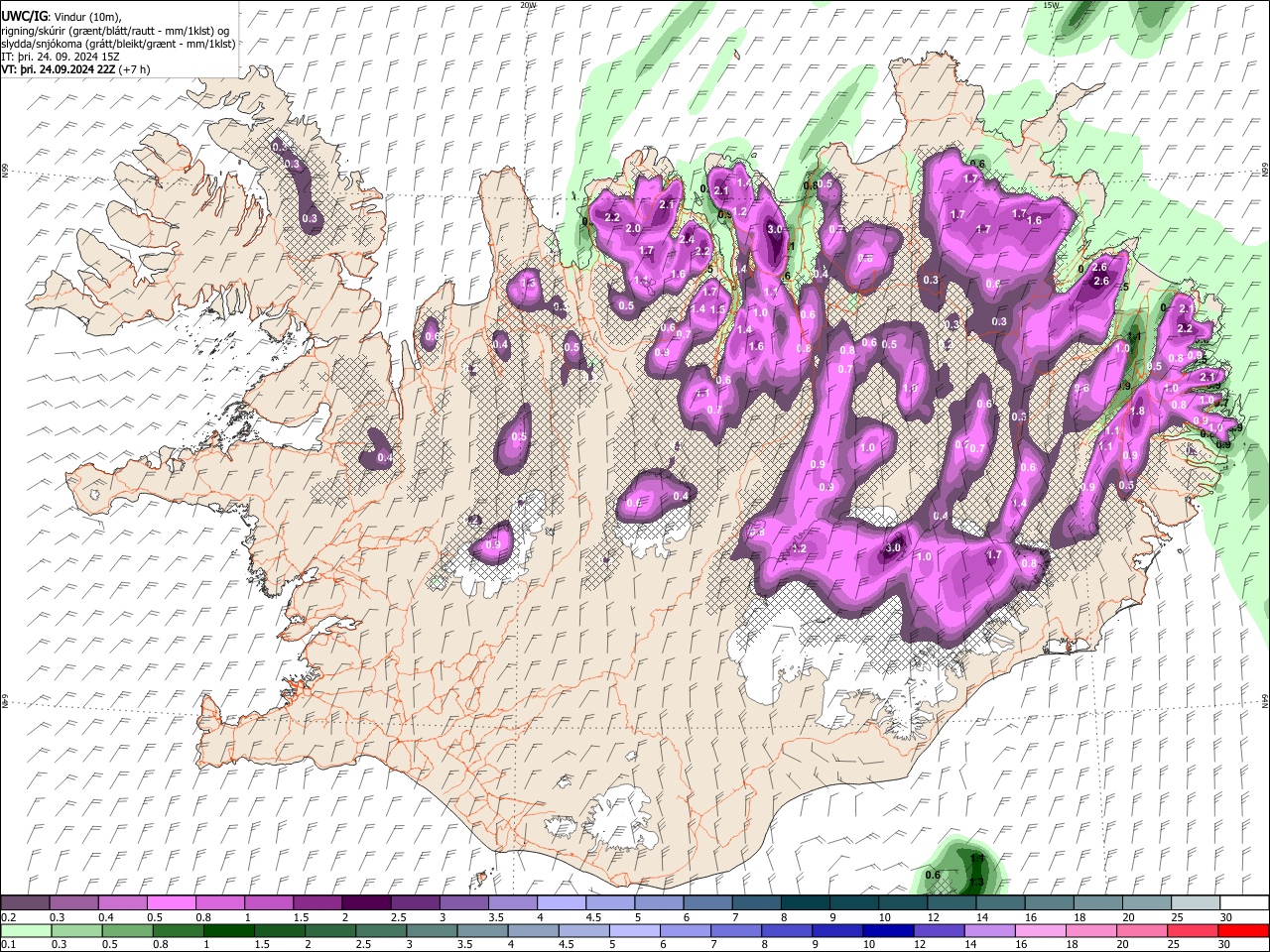Click the light lavender swatch after 4 in upper legend
The image size is (1270, 952).
[x=562, y=903]
